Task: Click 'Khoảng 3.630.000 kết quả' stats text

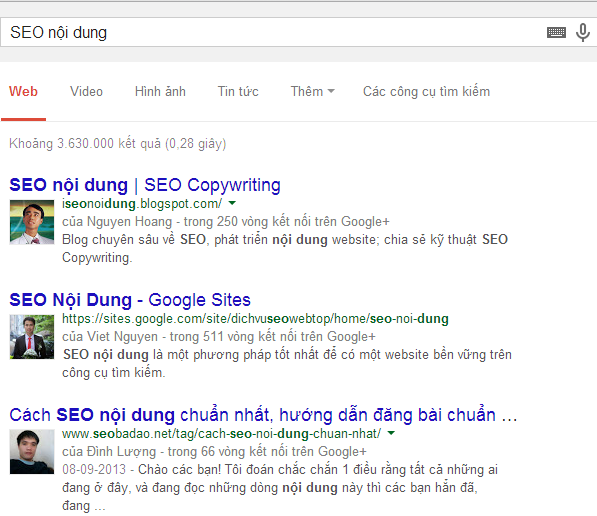Action: tap(118, 144)
